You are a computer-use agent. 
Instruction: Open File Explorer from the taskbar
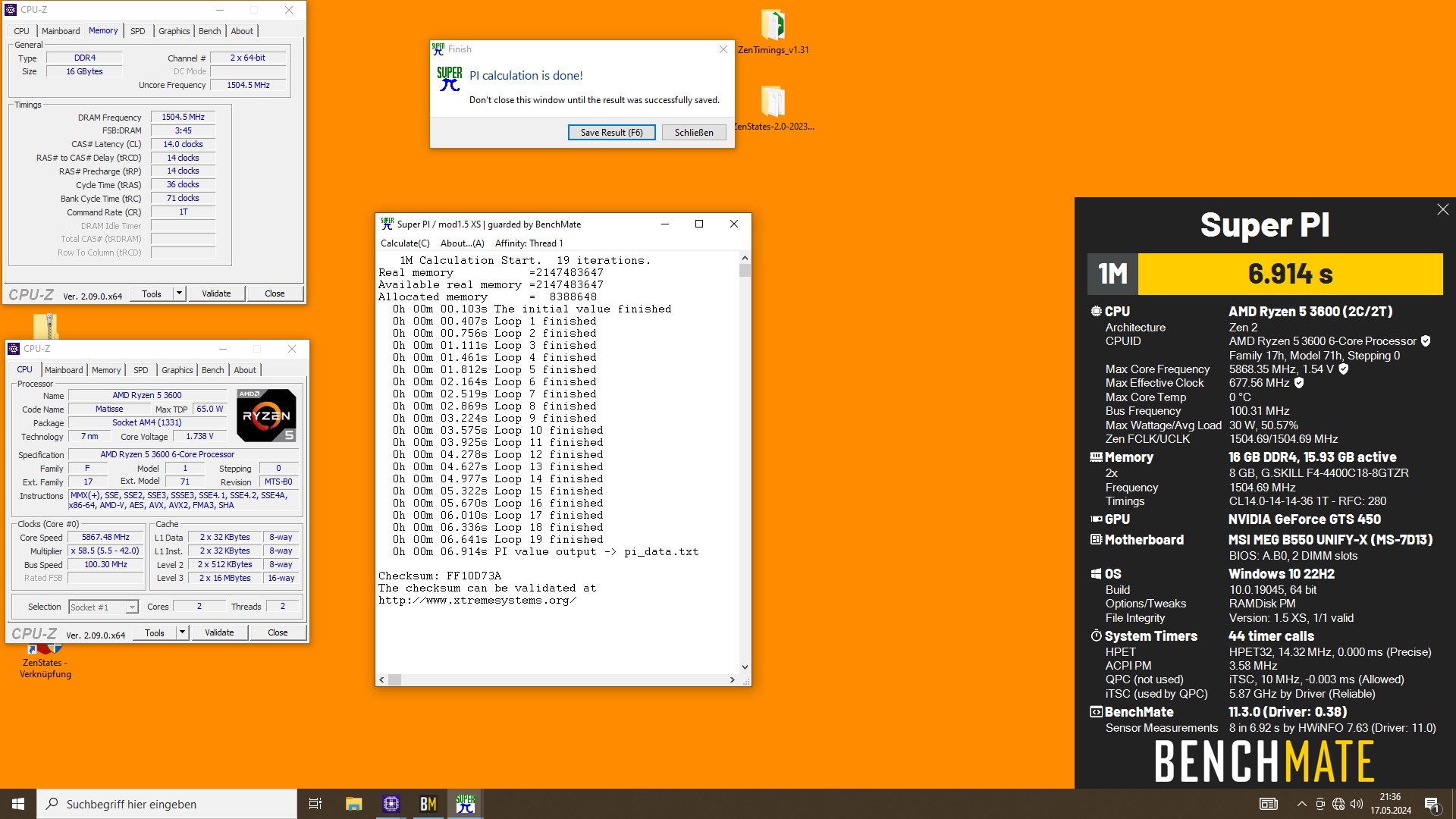(x=354, y=804)
